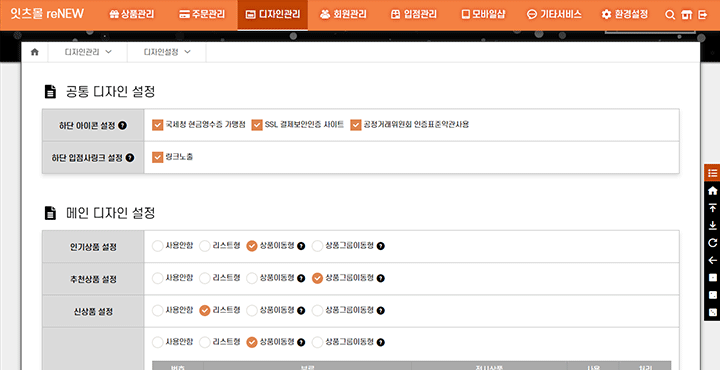This screenshot has width=720, height=370.
Task: Toggle the 링크노출 checkbox
Action: pyautogui.click(x=158, y=157)
